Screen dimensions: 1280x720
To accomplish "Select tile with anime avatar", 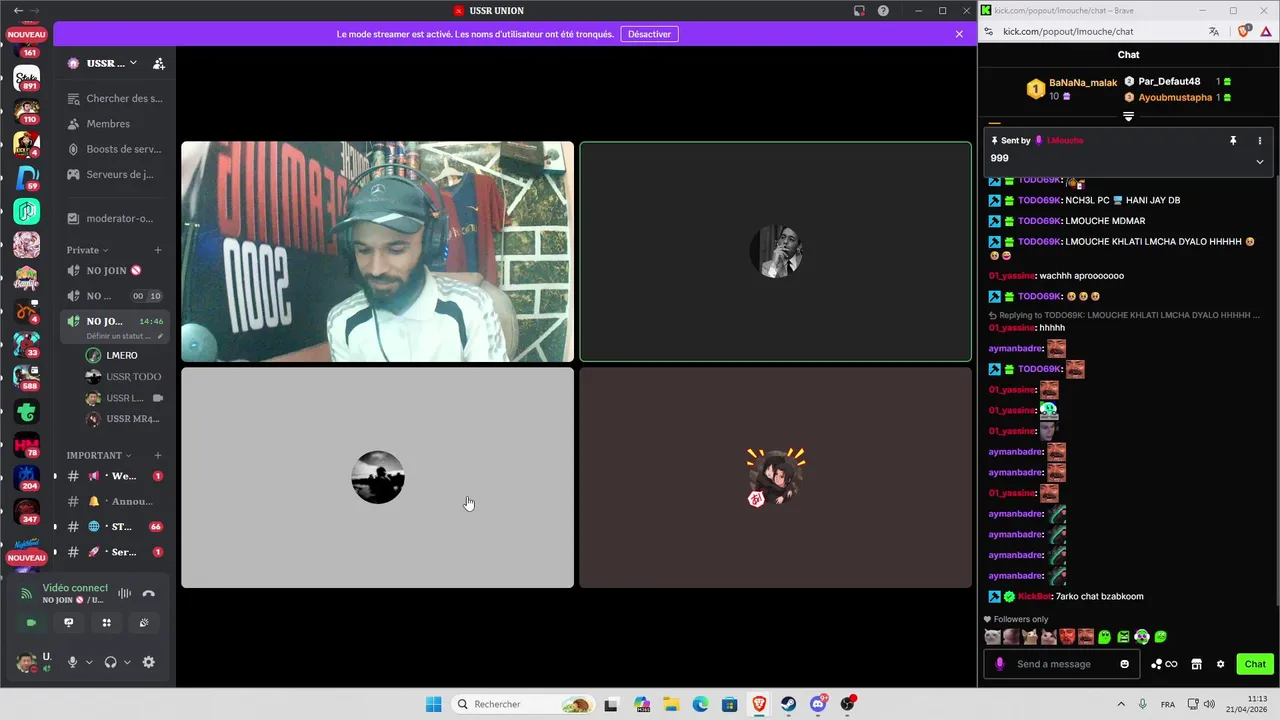I will tap(776, 477).
